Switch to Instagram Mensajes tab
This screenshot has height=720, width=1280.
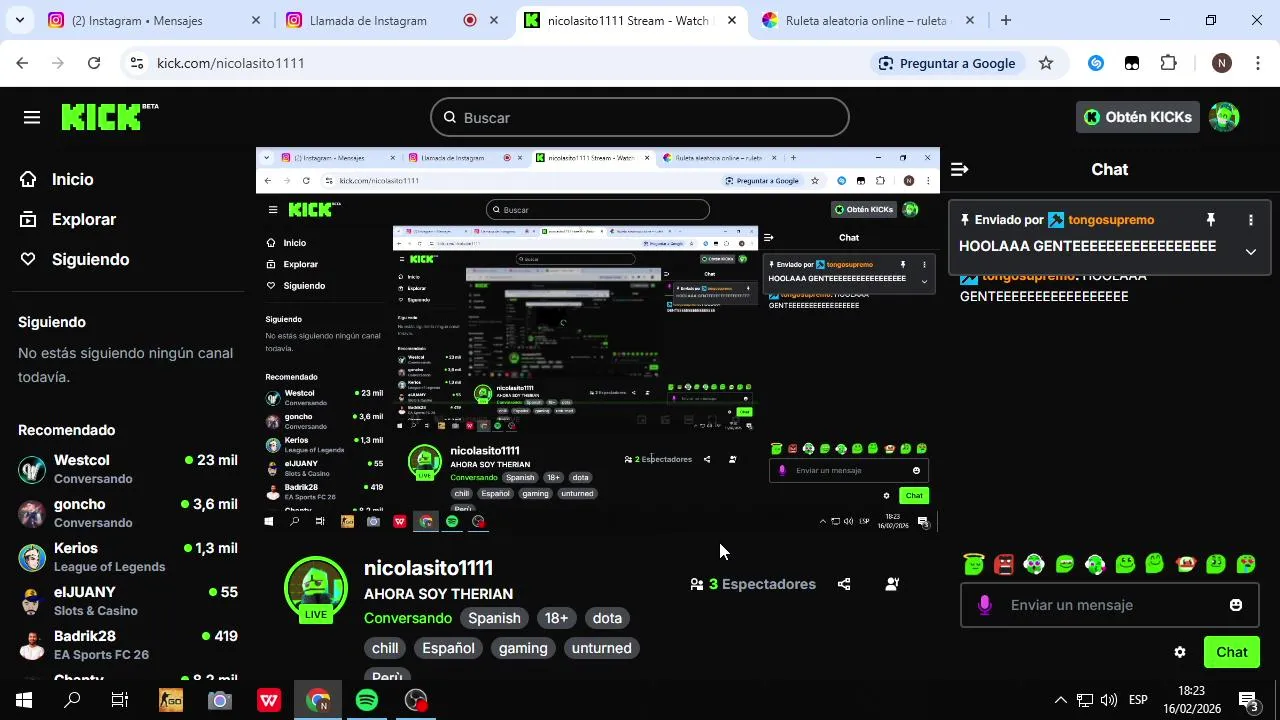tap(153, 20)
